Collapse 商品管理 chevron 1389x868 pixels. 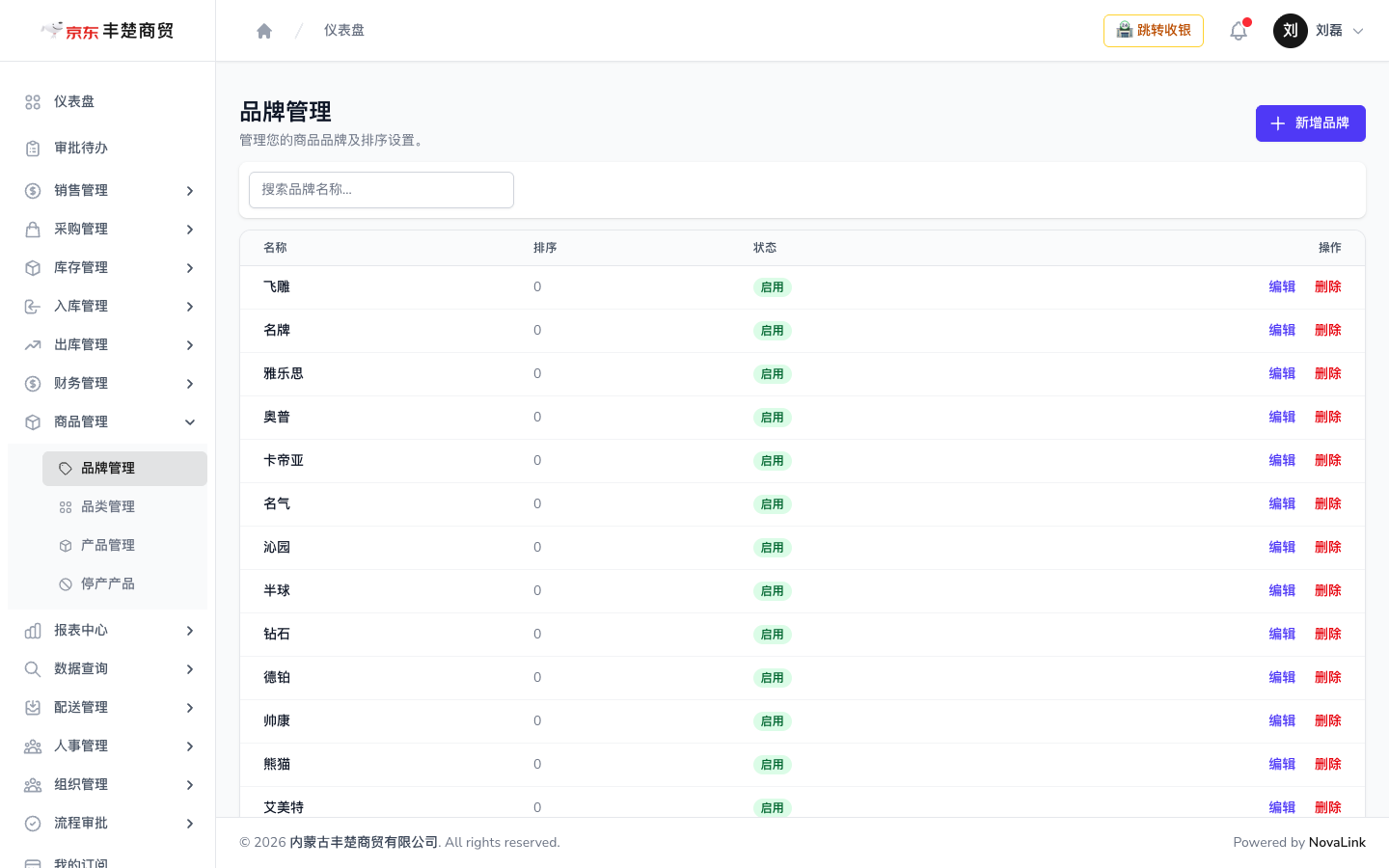pos(190,422)
